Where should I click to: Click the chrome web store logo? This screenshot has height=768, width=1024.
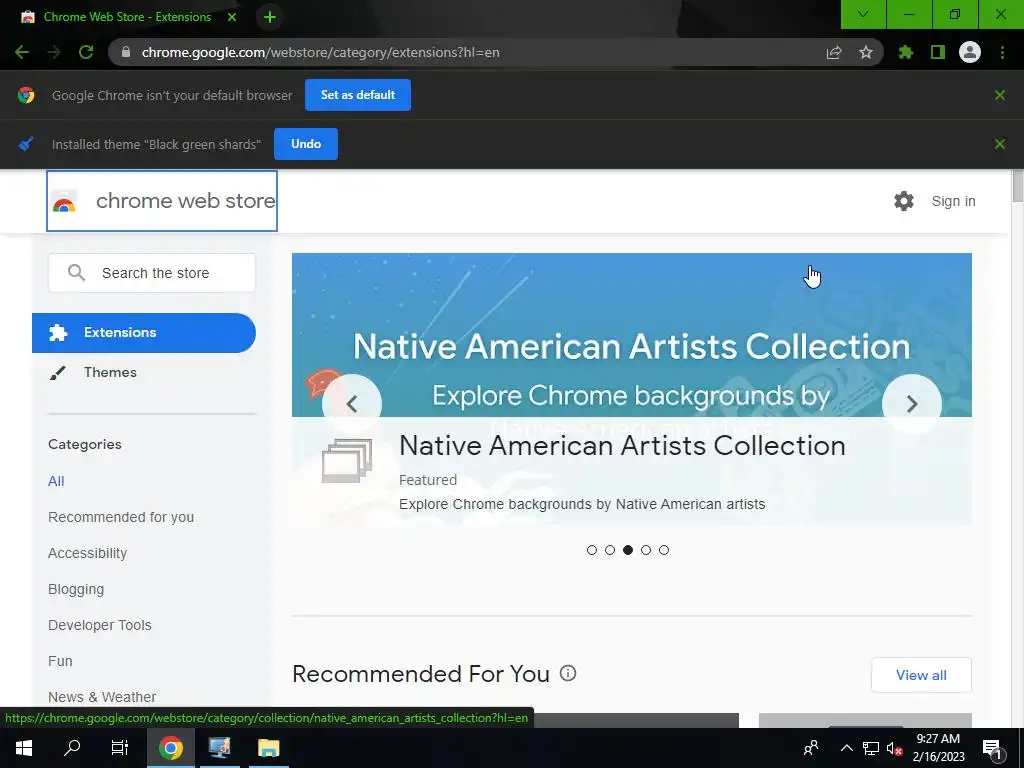click(162, 201)
